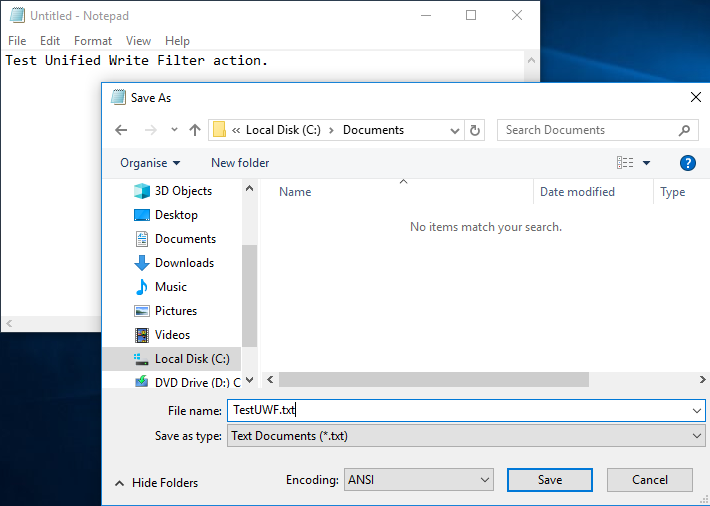Click the Music note icon
The height and width of the screenshot is (506, 710).
(x=142, y=287)
